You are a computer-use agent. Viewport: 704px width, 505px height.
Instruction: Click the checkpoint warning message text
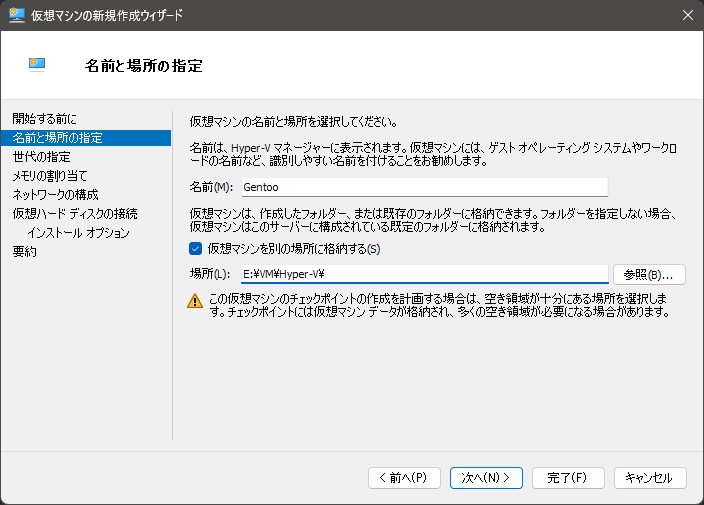pos(440,305)
